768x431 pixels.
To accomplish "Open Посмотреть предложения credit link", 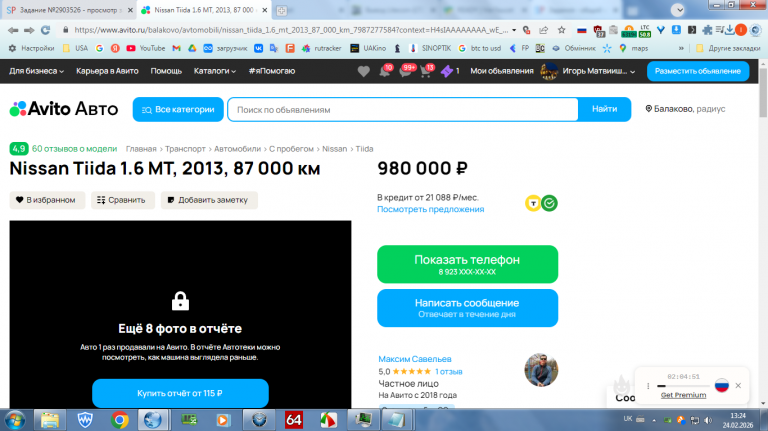I will click(431, 209).
